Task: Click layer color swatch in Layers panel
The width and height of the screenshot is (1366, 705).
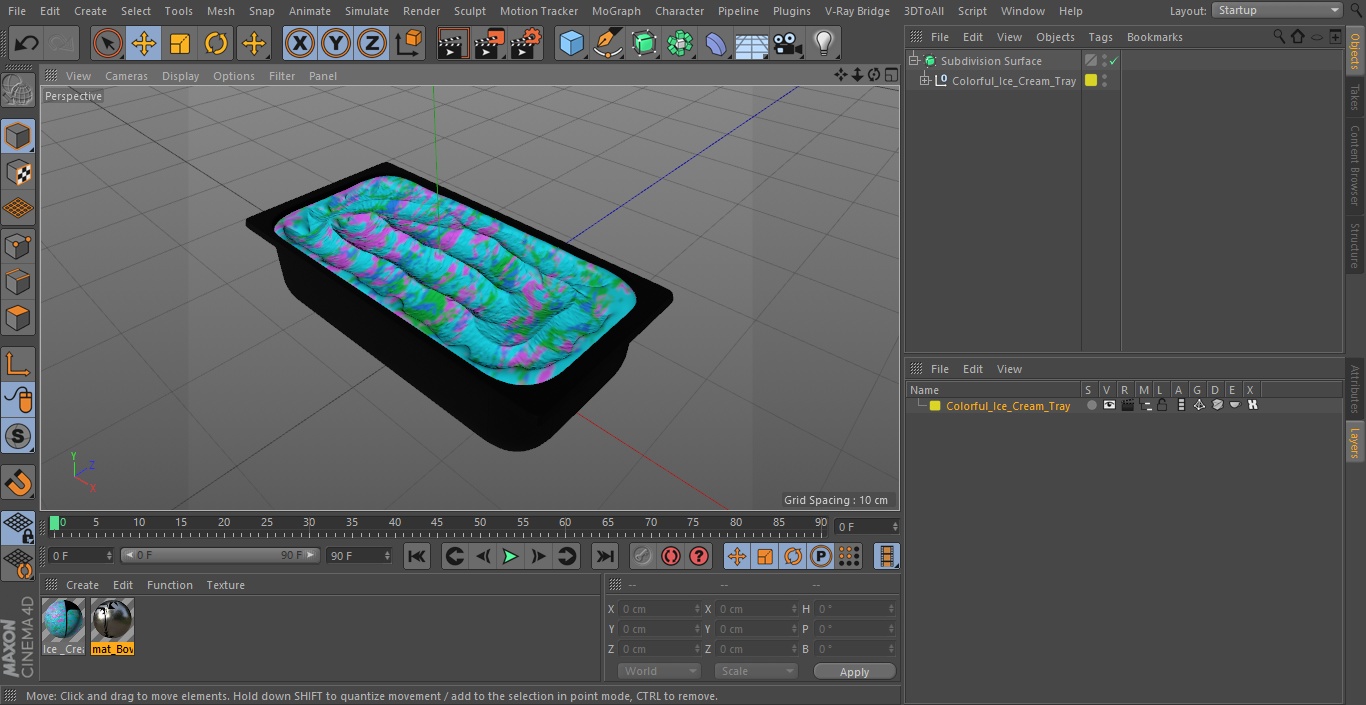Action: (x=935, y=406)
